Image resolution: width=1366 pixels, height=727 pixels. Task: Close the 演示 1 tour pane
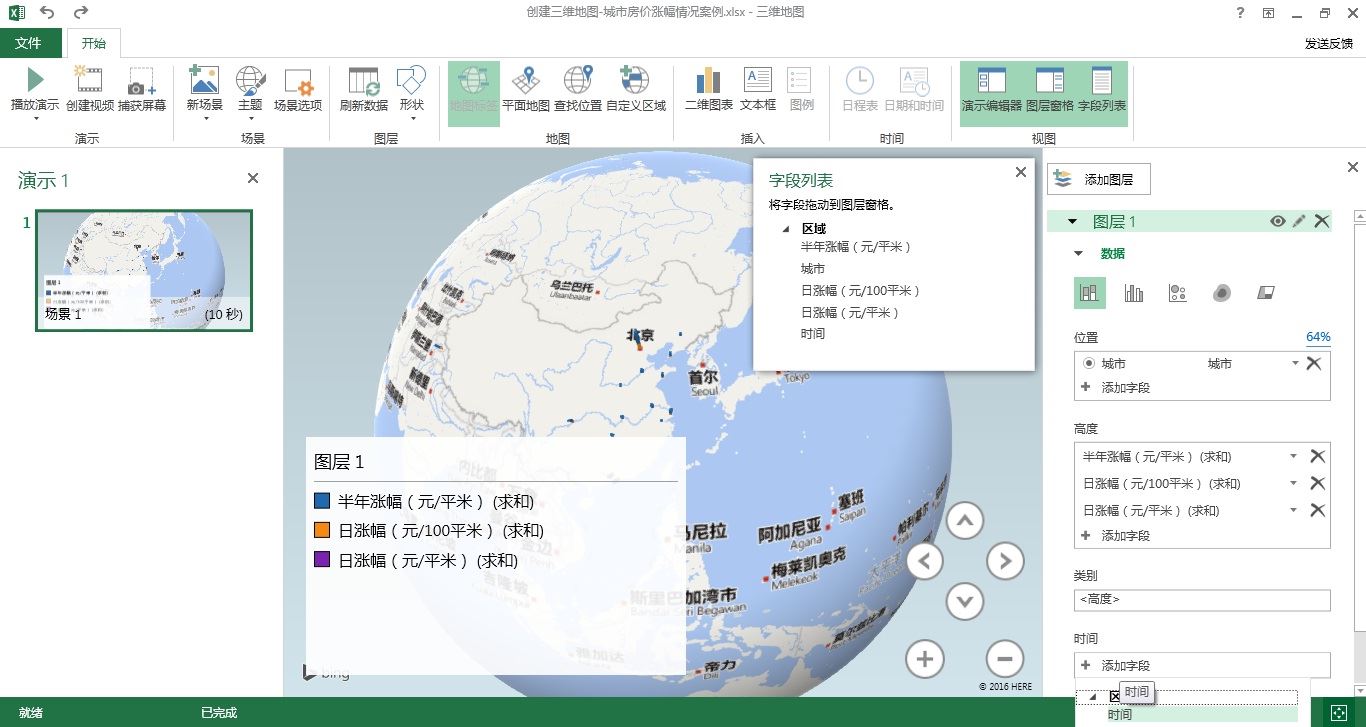click(253, 178)
